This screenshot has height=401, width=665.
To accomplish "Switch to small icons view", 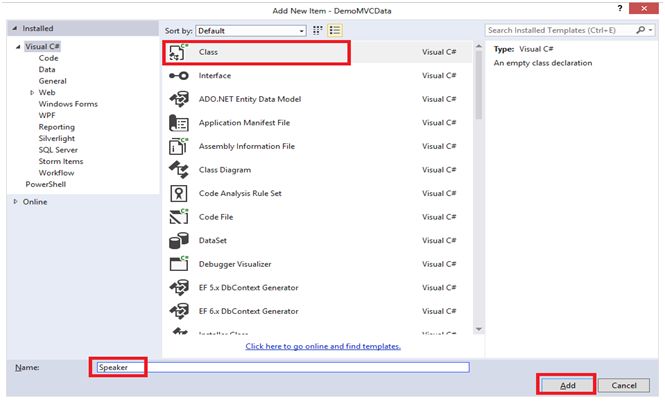I will pyautogui.click(x=318, y=31).
